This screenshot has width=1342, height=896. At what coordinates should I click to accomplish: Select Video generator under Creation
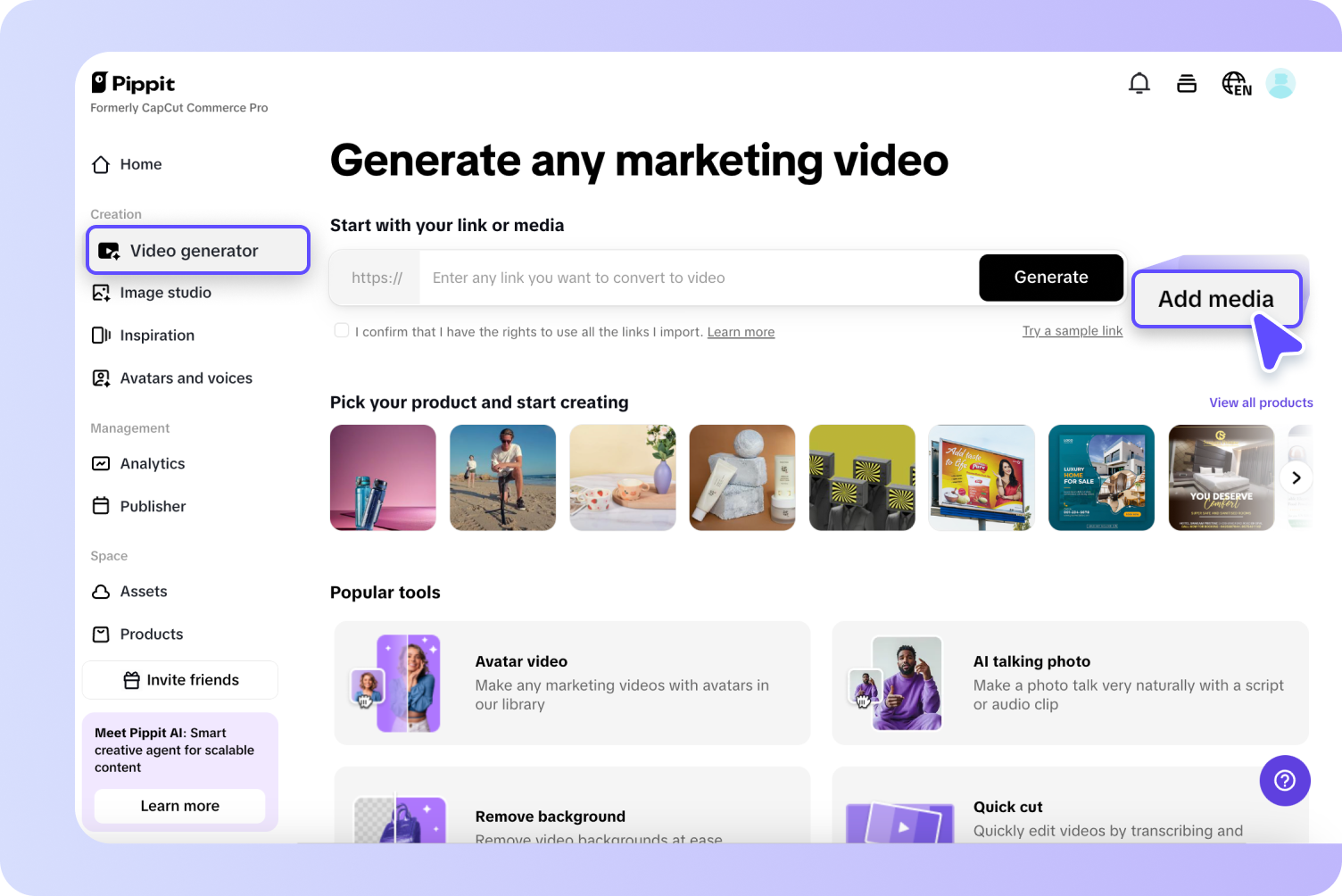point(193,250)
